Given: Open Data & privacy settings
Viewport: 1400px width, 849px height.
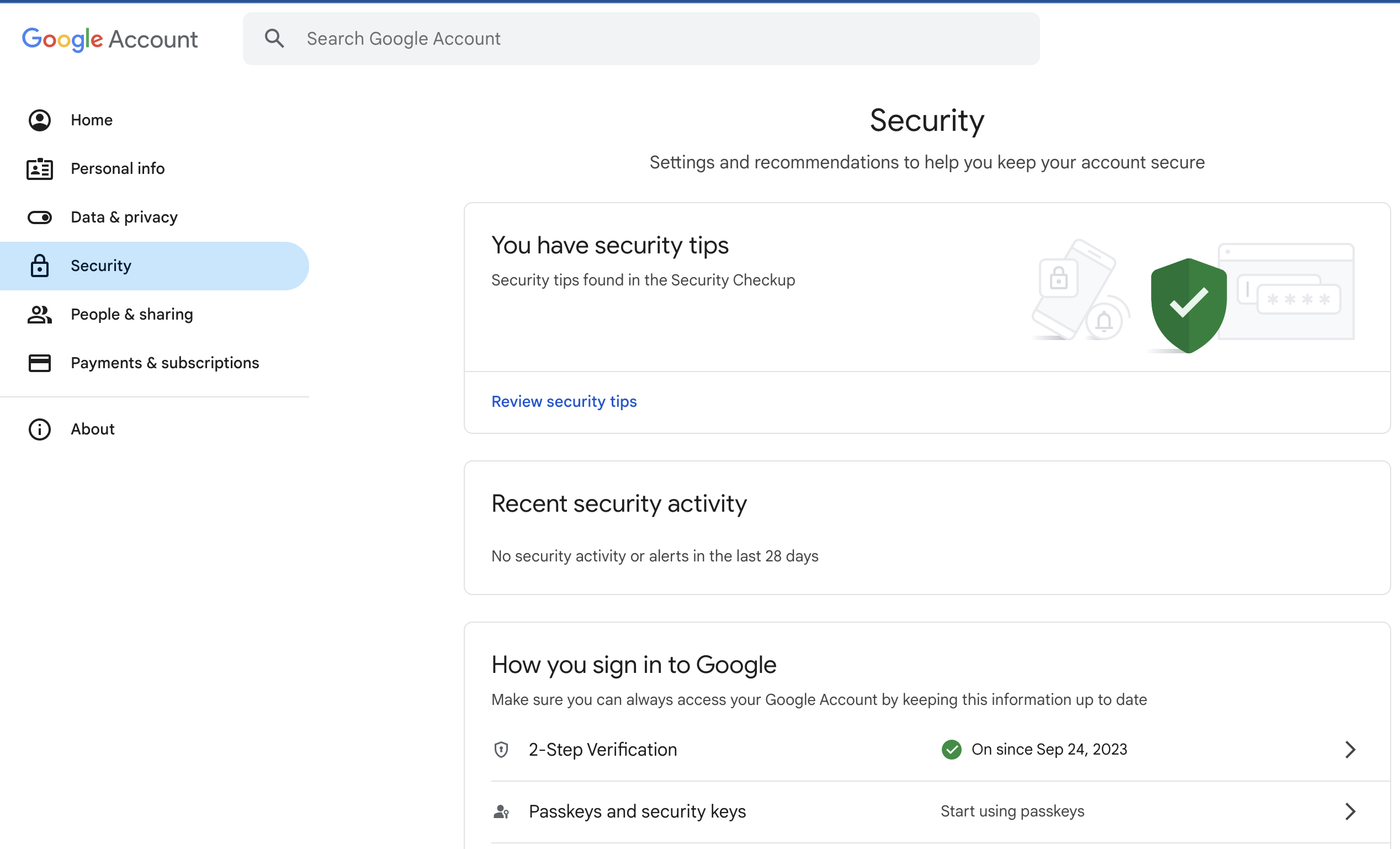Looking at the screenshot, I should coord(155,217).
